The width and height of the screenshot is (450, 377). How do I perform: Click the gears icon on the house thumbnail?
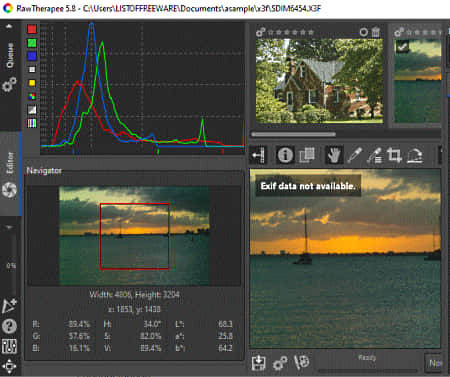point(261,32)
